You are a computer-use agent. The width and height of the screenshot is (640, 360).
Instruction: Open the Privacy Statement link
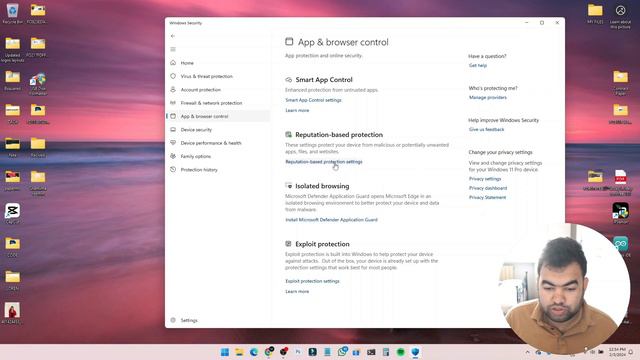(487, 198)
